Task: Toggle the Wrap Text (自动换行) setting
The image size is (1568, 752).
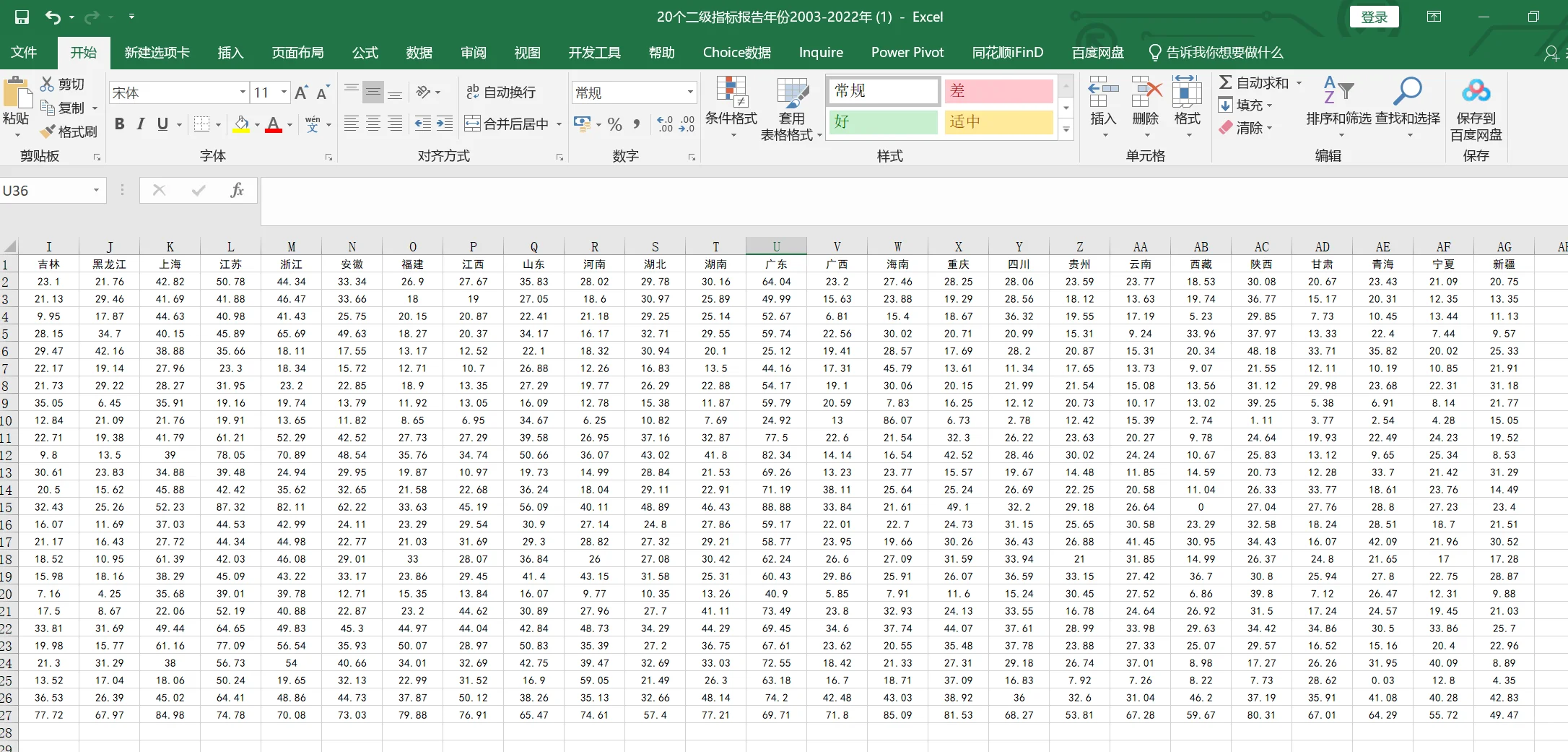Action: click(x=501, y=92)
